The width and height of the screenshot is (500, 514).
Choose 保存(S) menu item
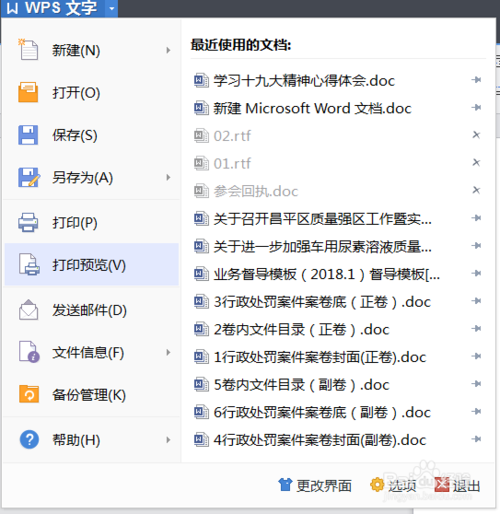(x=92, y=135)
